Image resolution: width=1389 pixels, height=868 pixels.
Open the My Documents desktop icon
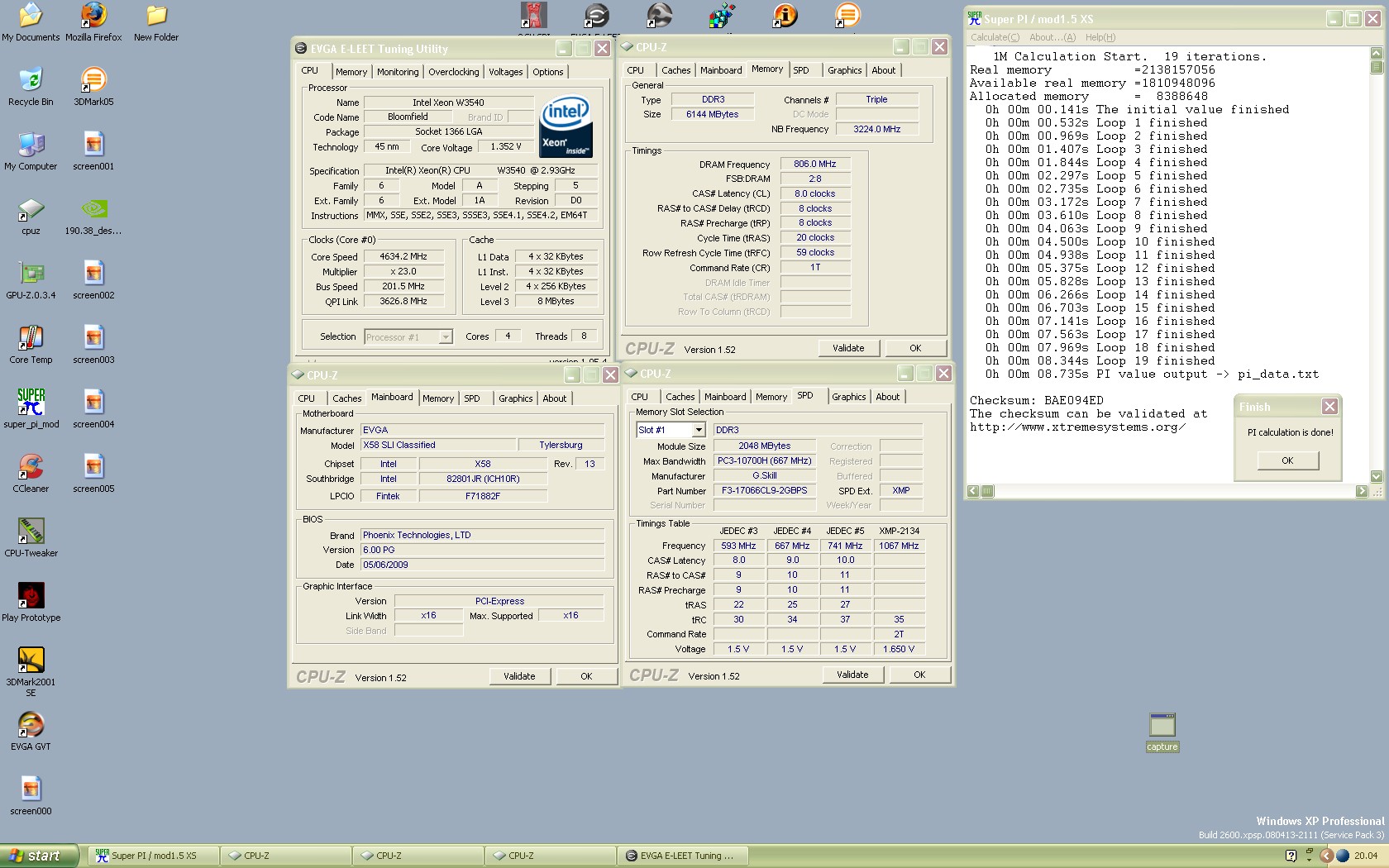click(x=31, y=22)
